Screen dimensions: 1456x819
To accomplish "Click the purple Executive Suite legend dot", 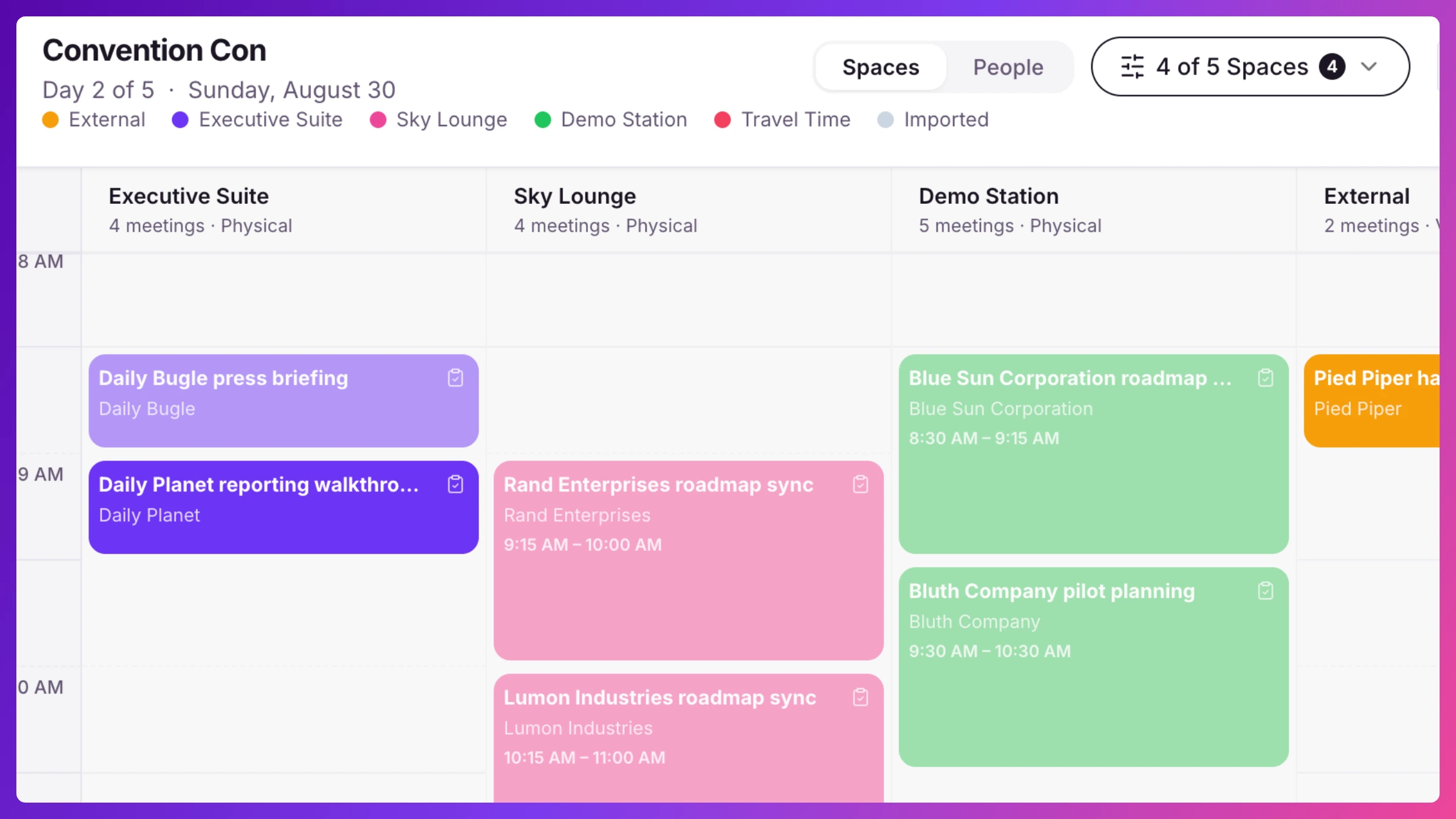I will [180, 120].
